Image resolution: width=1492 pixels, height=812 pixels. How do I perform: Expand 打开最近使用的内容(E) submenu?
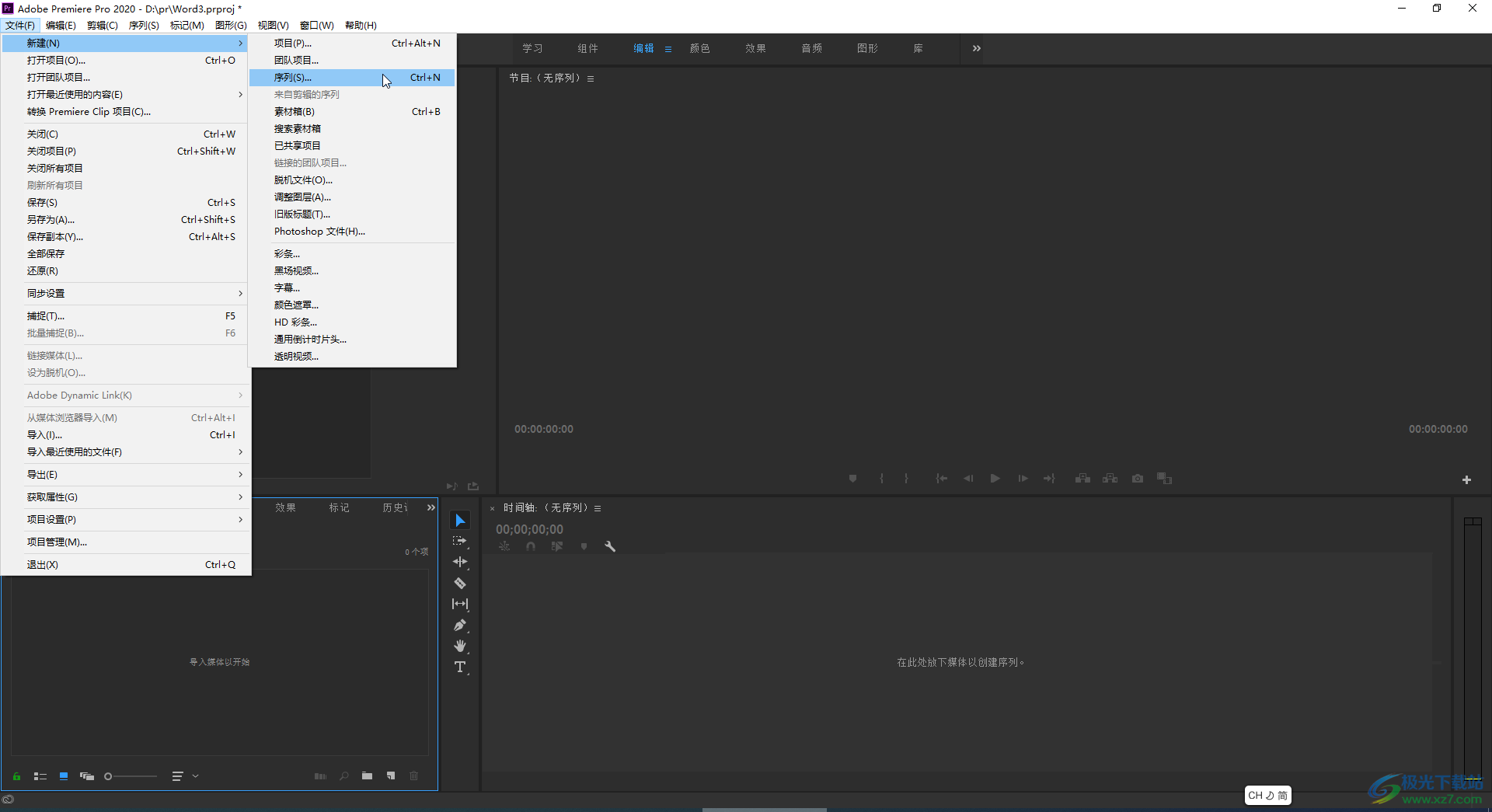(x=126, y=95)
